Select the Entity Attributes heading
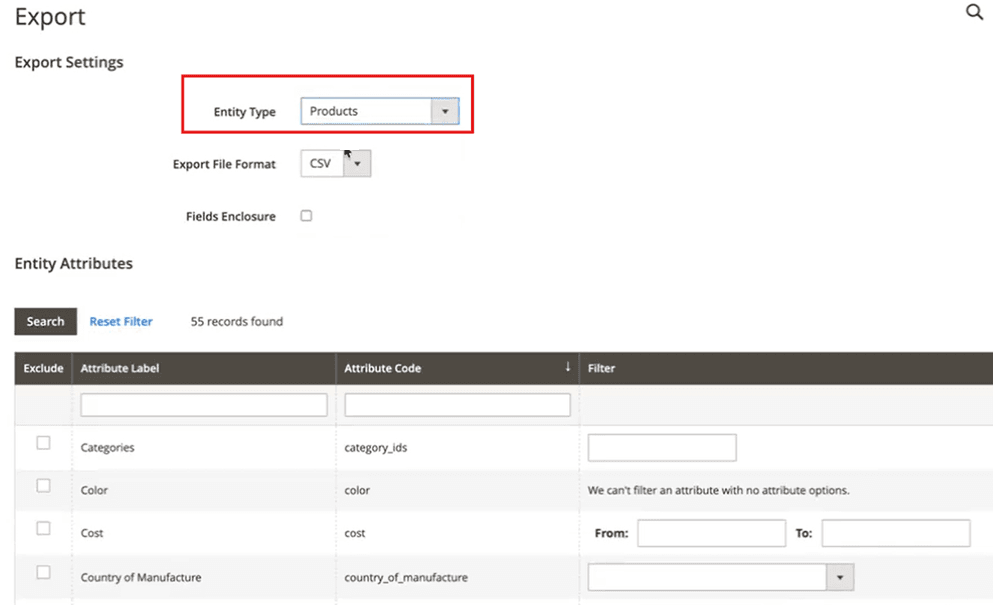This screenshot has width=993, height=605. pos(73,264)
